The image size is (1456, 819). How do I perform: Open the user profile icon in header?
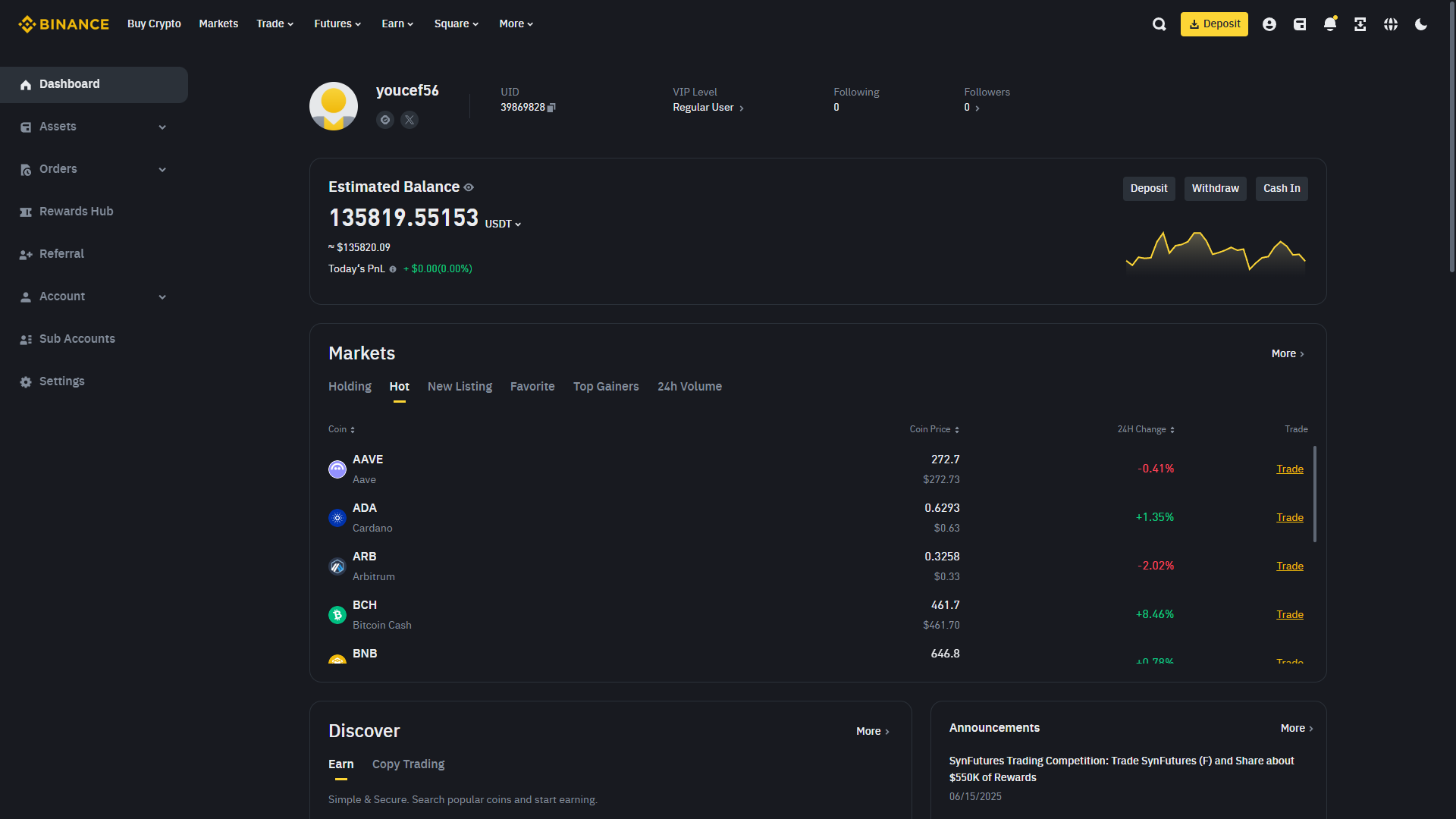tap(1269, 24)
